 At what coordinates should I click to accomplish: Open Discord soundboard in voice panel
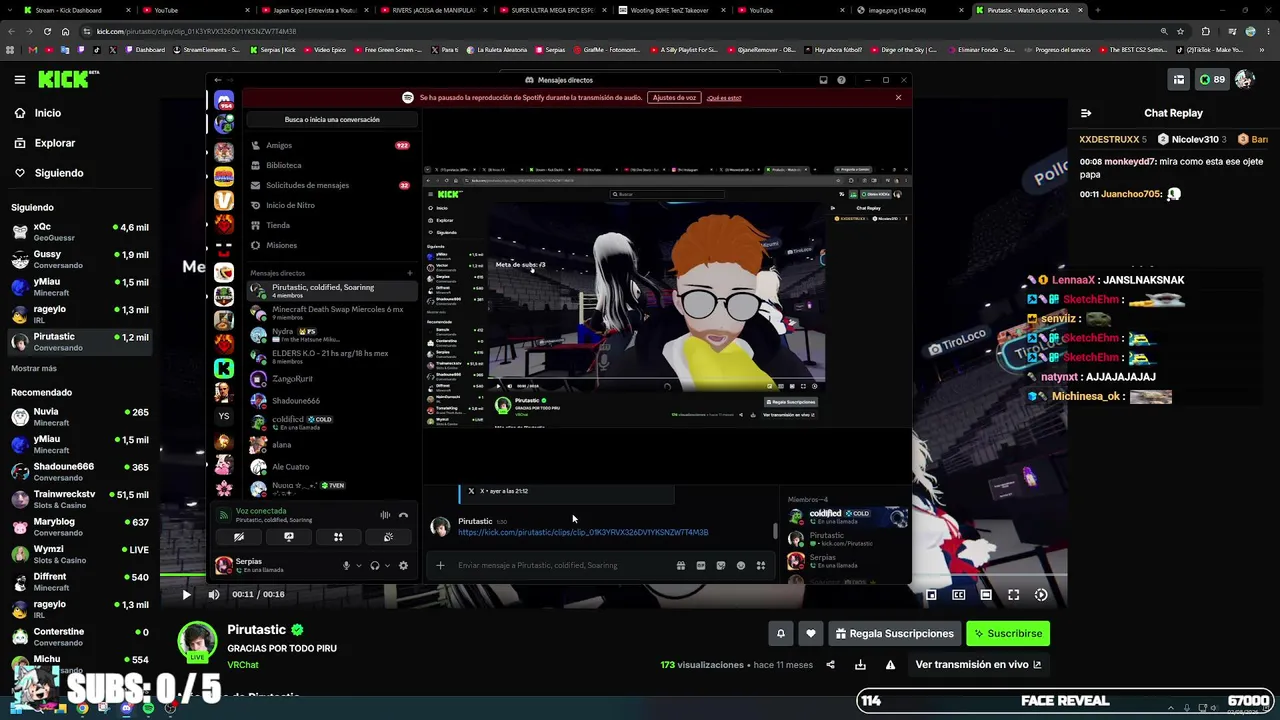pyautogui.click(x=388, y=537)
